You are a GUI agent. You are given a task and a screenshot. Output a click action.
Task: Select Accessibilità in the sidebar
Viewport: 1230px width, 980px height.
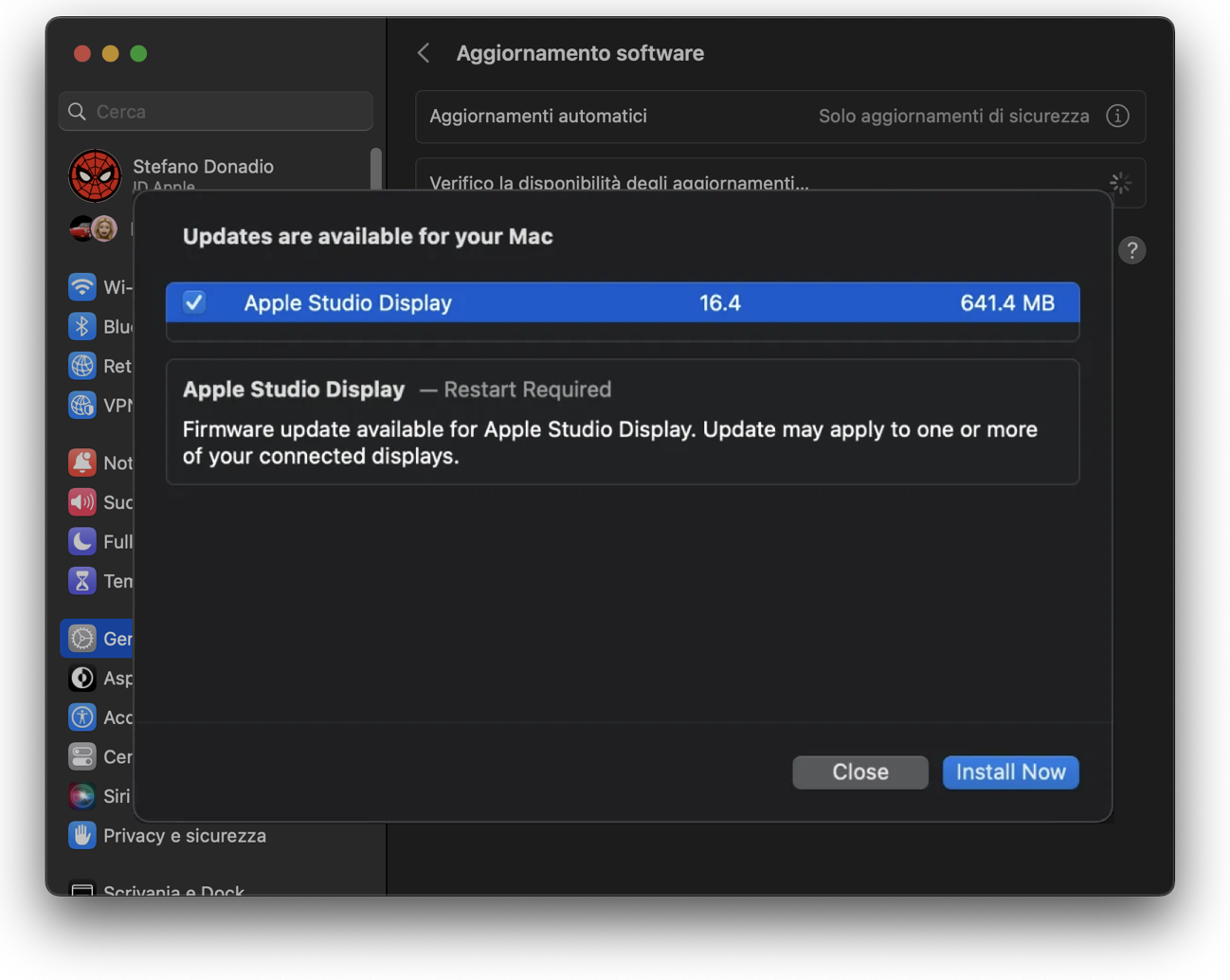tap(82, 717)
